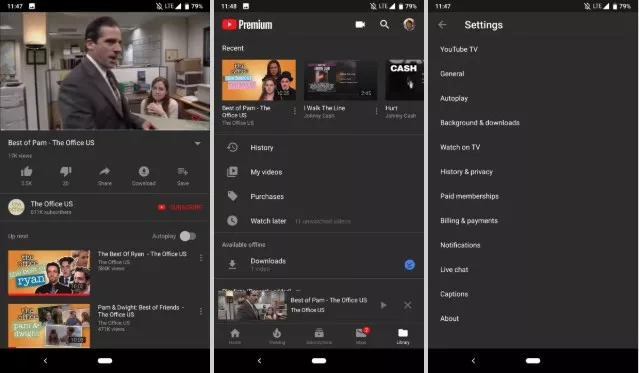This screenshot has width=639, height=373.
Task: Open Purchases in Library
Action: (319, 196)
